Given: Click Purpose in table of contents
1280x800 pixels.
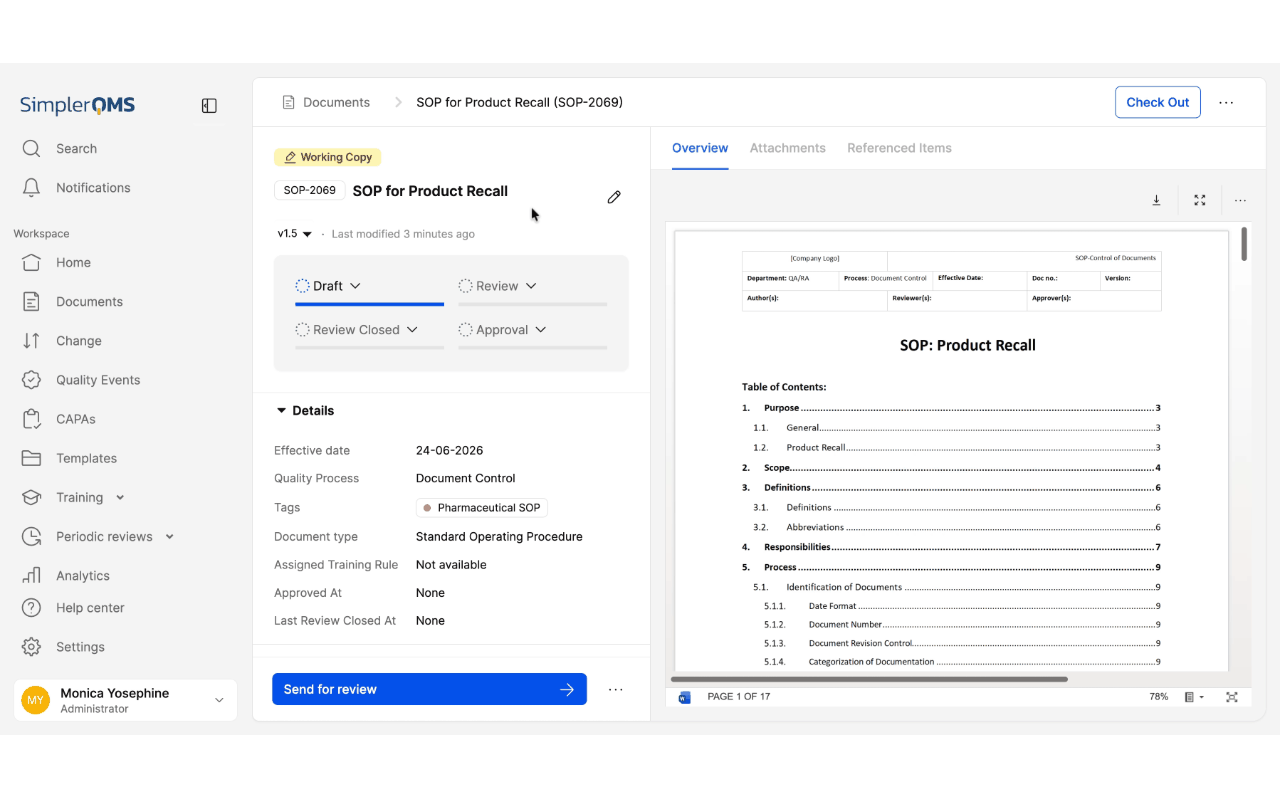Looking at the screenshot, I should (782, 408).
